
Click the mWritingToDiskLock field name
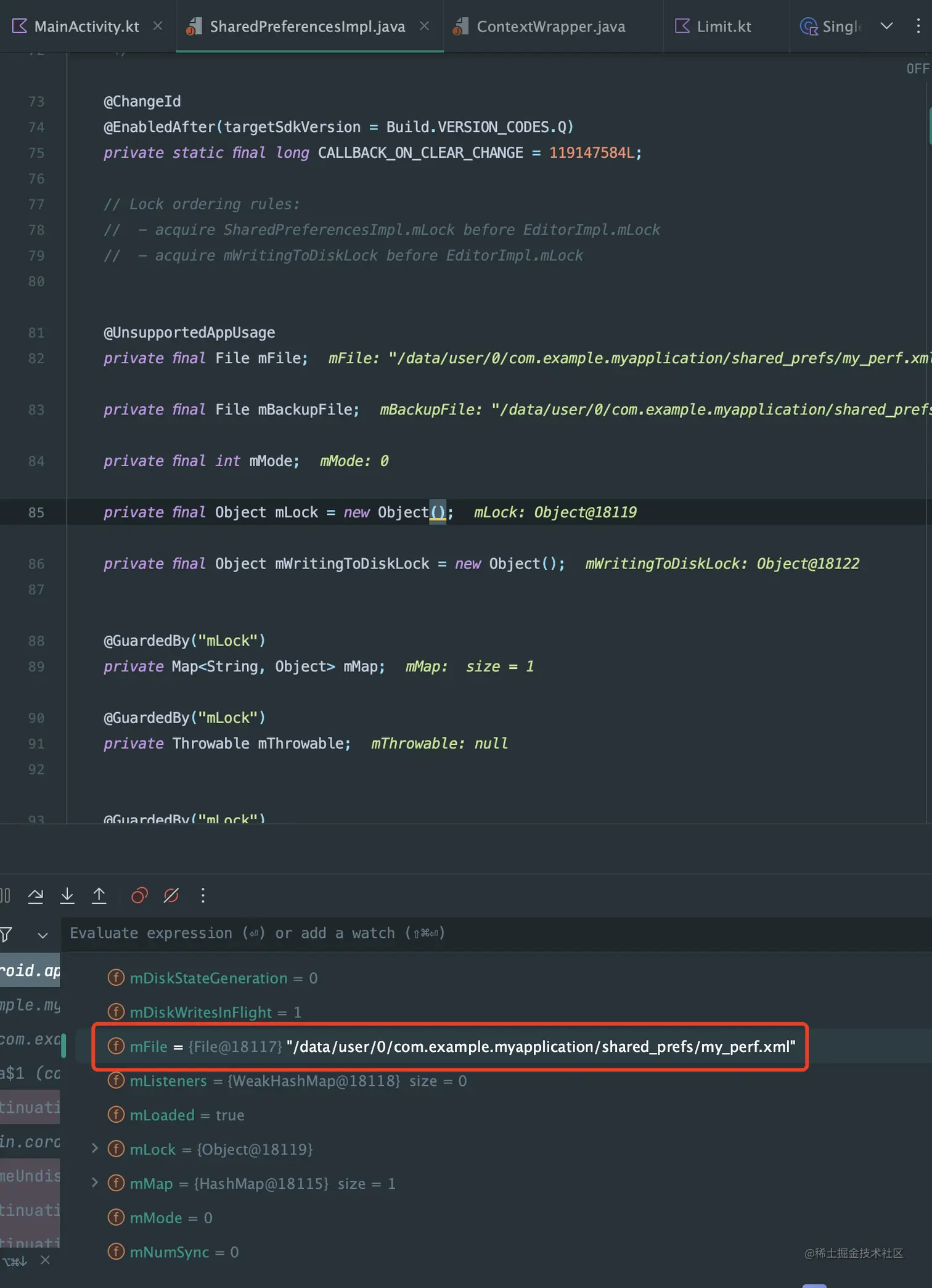click(x=352, y=564)
